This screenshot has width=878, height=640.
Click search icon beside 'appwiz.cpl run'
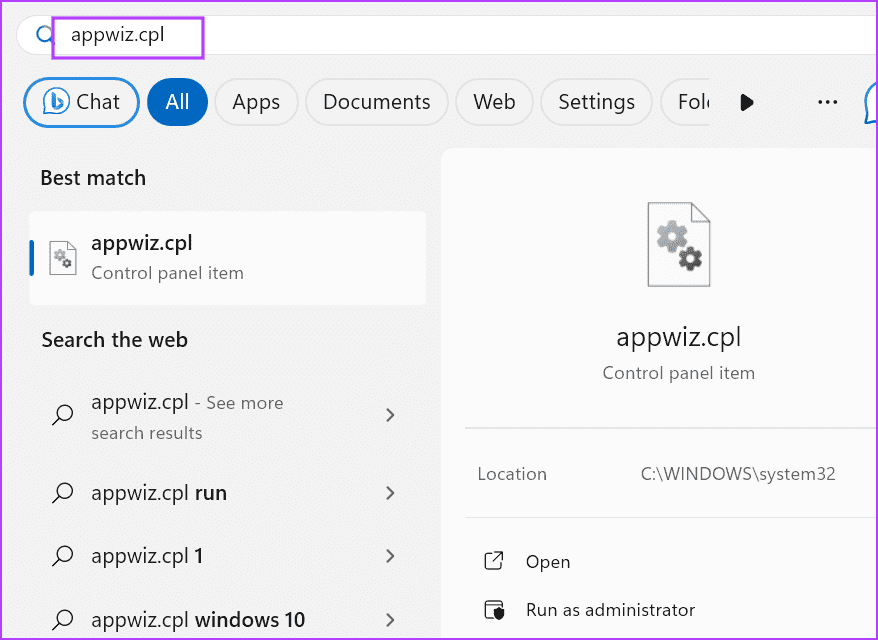click(x=63, y=493)
